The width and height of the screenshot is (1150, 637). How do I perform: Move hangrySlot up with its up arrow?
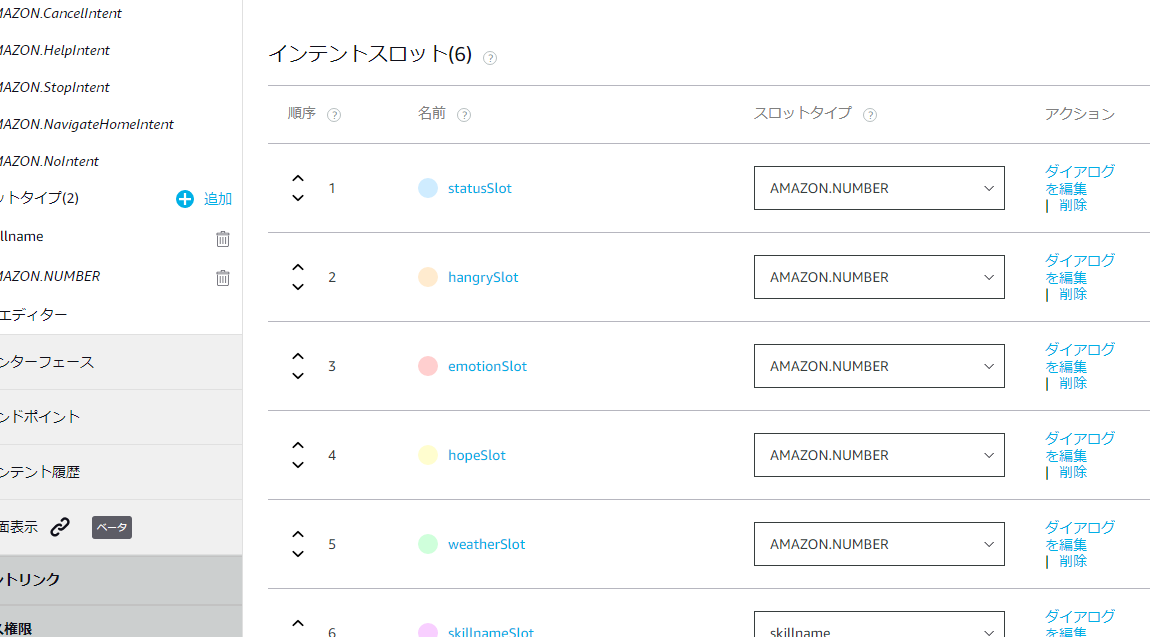pos(298,267)
